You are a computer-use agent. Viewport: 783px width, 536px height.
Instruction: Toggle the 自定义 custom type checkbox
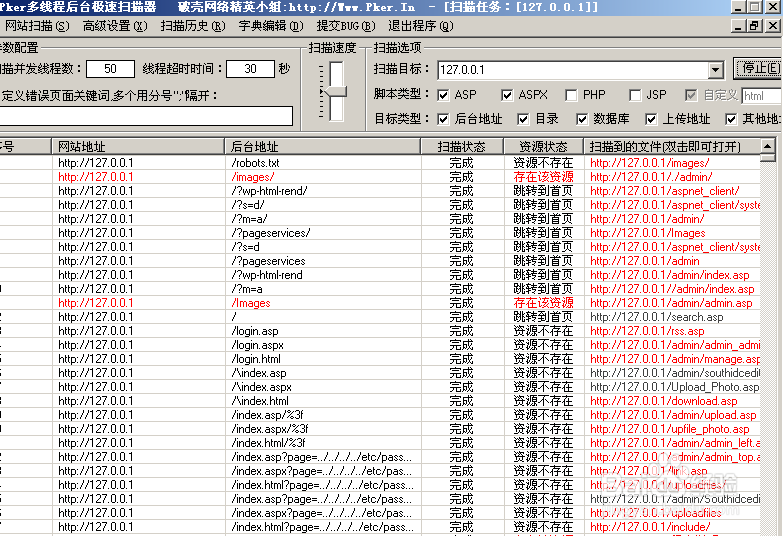coord(691,95)
